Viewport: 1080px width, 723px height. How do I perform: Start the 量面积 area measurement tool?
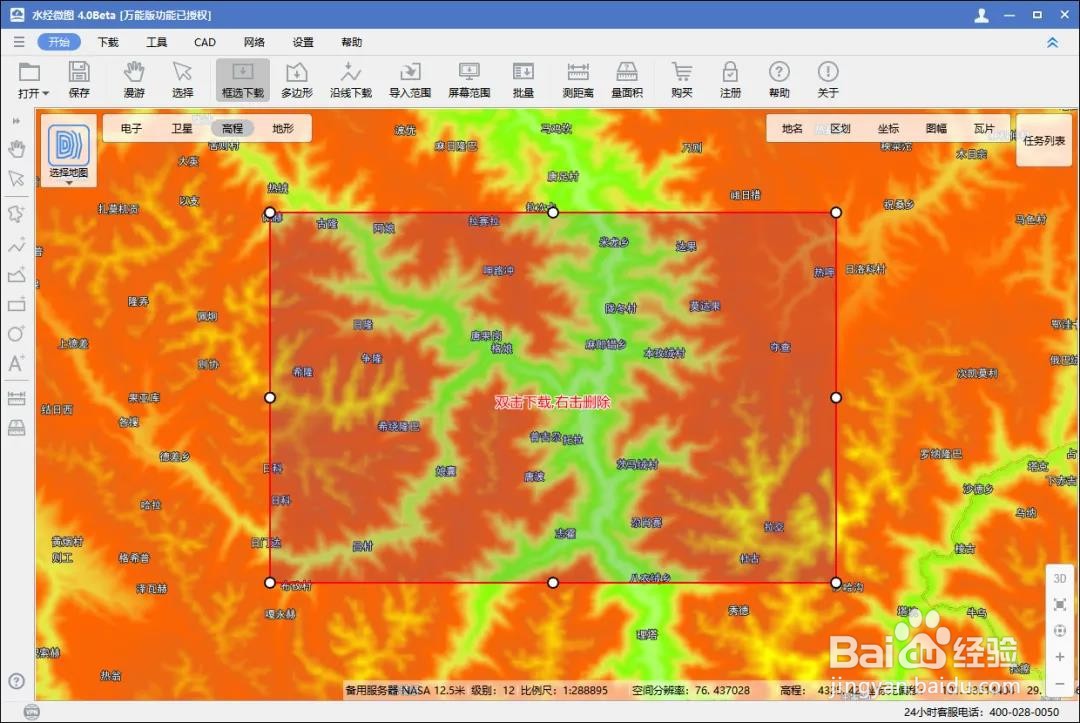[x=626, y=79]
